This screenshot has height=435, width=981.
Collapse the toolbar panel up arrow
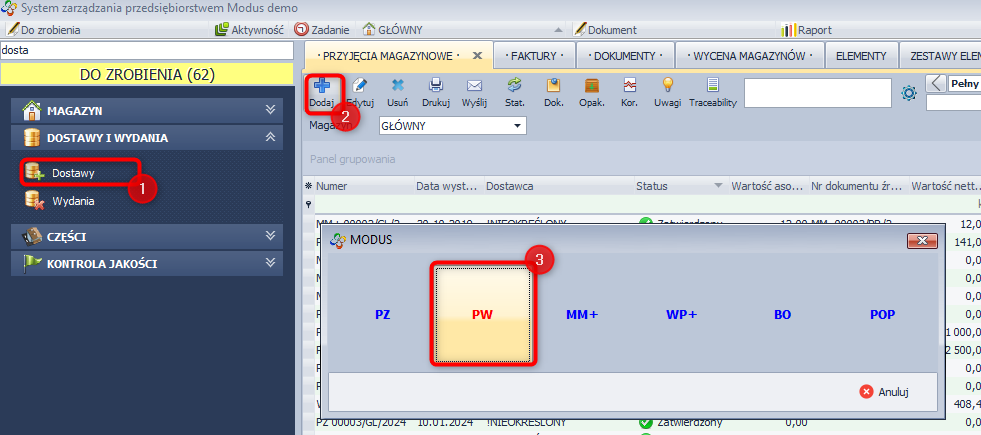pos(559,30)
